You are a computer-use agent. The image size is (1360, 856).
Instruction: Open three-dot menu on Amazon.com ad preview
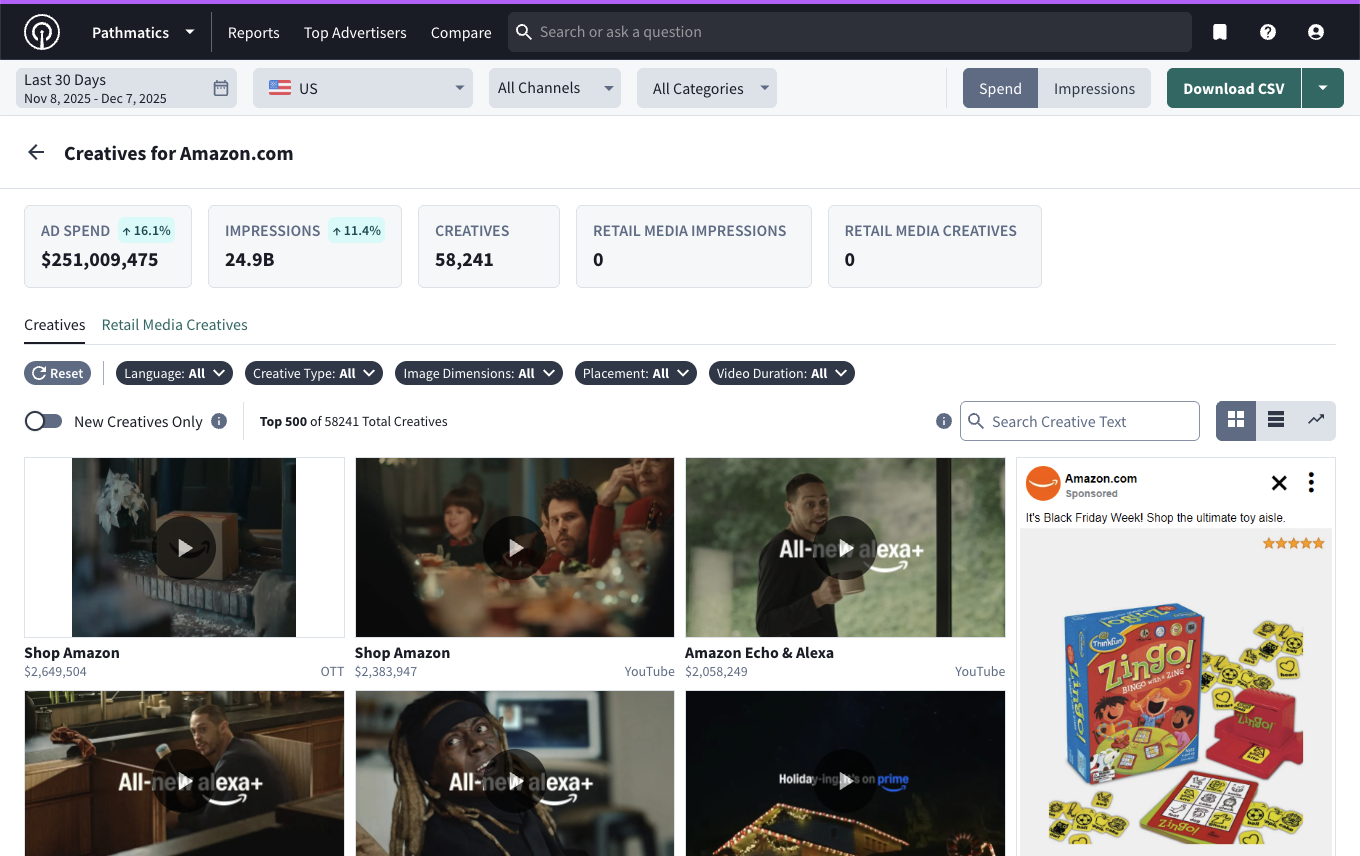1311,483
